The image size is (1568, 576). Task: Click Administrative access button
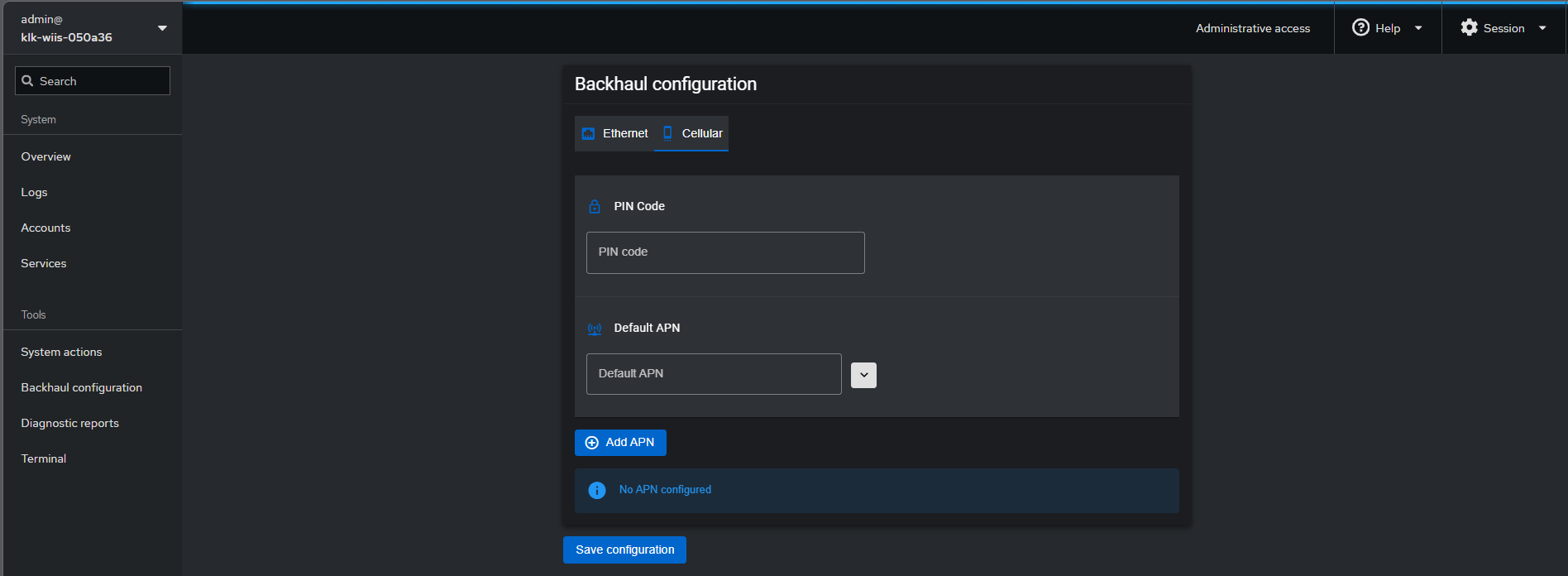coord(1252,28)
